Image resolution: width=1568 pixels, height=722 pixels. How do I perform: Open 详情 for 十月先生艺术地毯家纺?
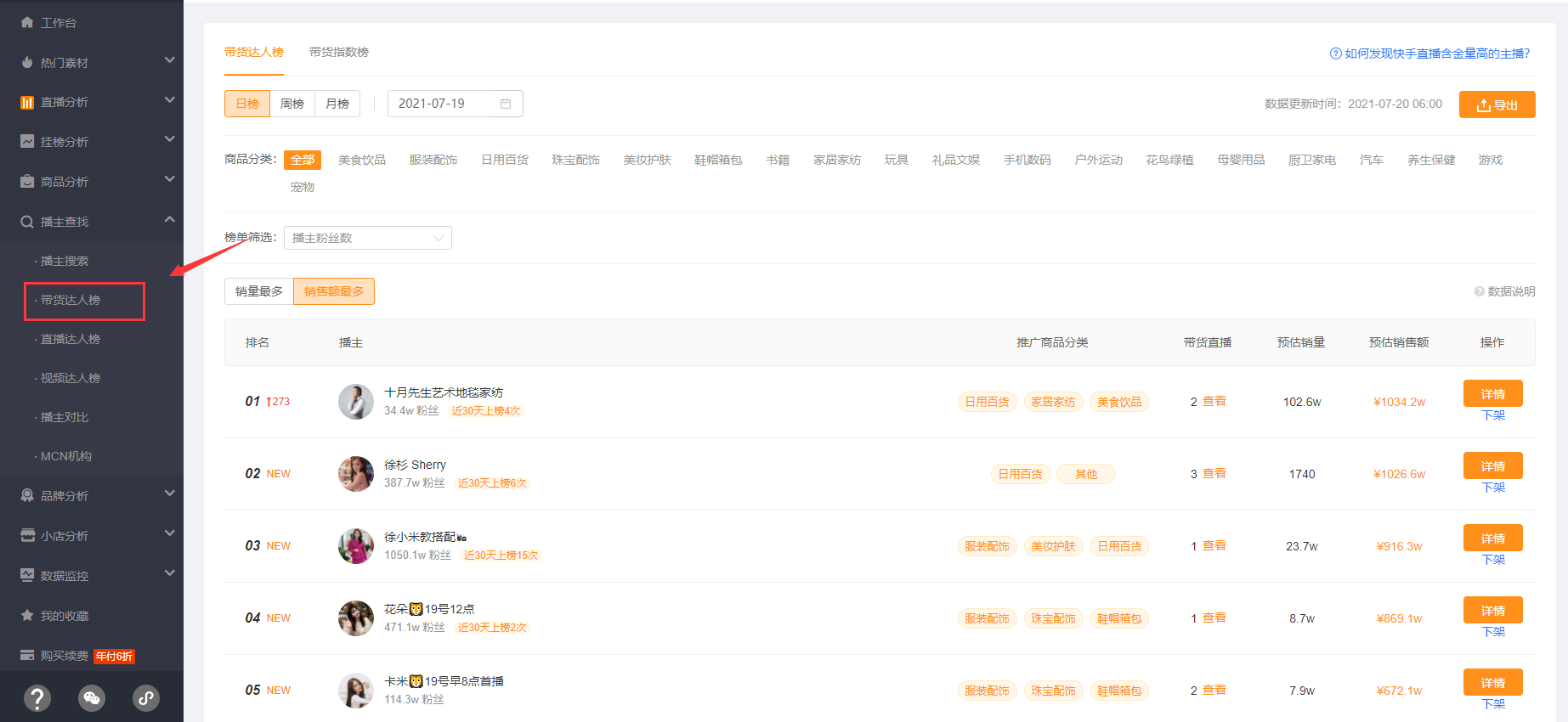click(x=1493, y=393)
